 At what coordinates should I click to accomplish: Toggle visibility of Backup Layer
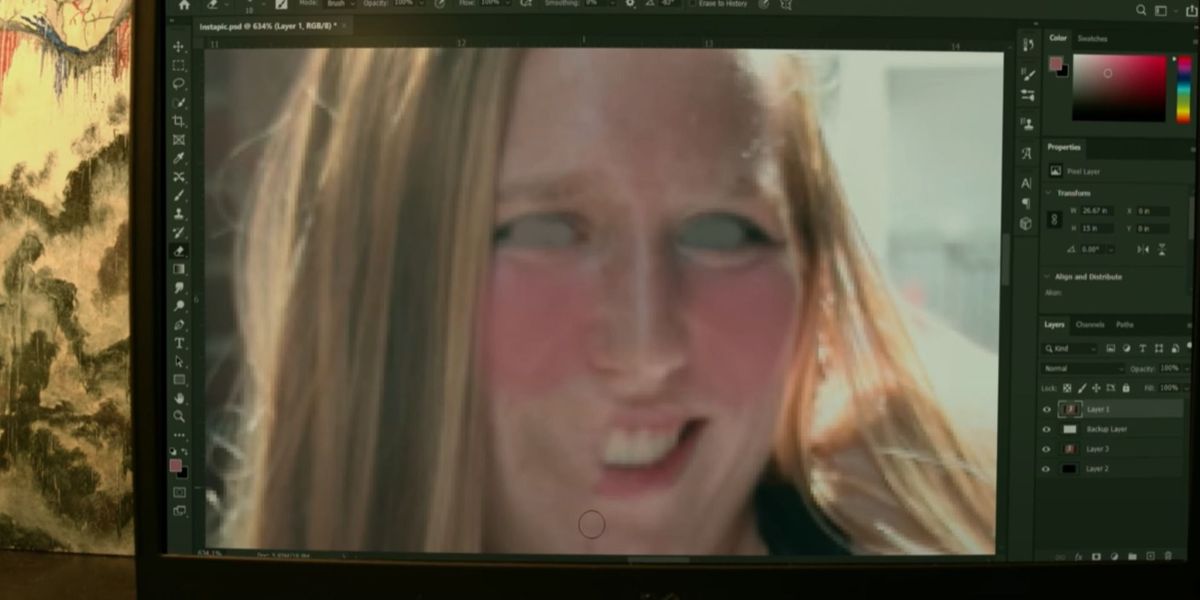(1046, 429)
